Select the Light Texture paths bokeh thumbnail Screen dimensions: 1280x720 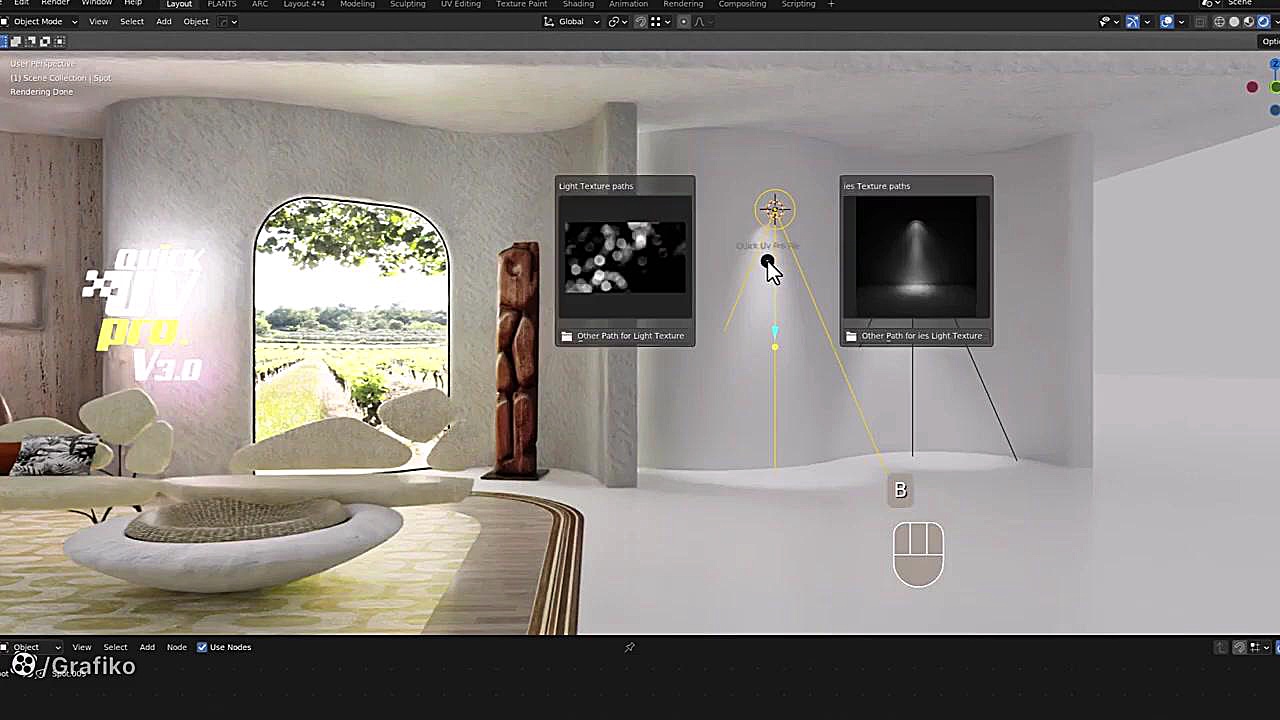pos(625,257)
